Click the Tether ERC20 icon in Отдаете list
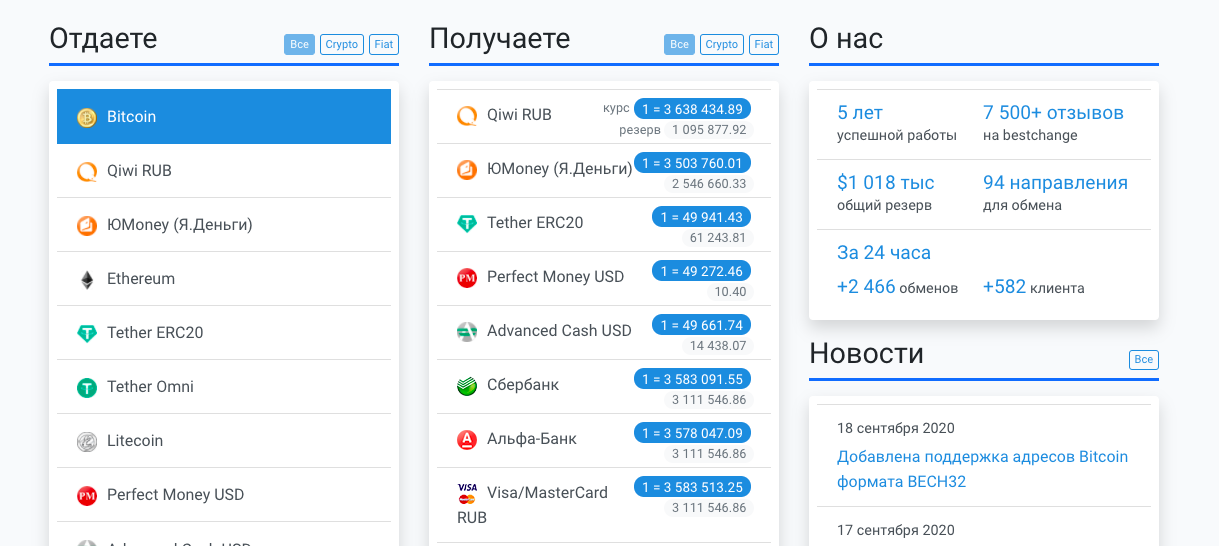Image resolution: width=1219 pixels, height=546 pixels. (87, 333)
